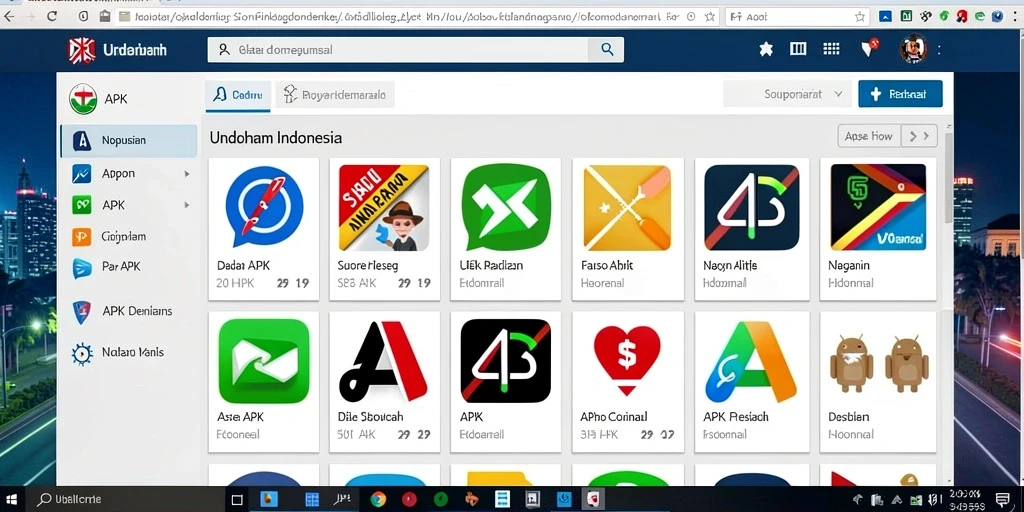Click the APK logo at sidebar top
Image resolution: width=1024 pixels, height=512 pixels.
pyautogui.click(x=83, y=99)
